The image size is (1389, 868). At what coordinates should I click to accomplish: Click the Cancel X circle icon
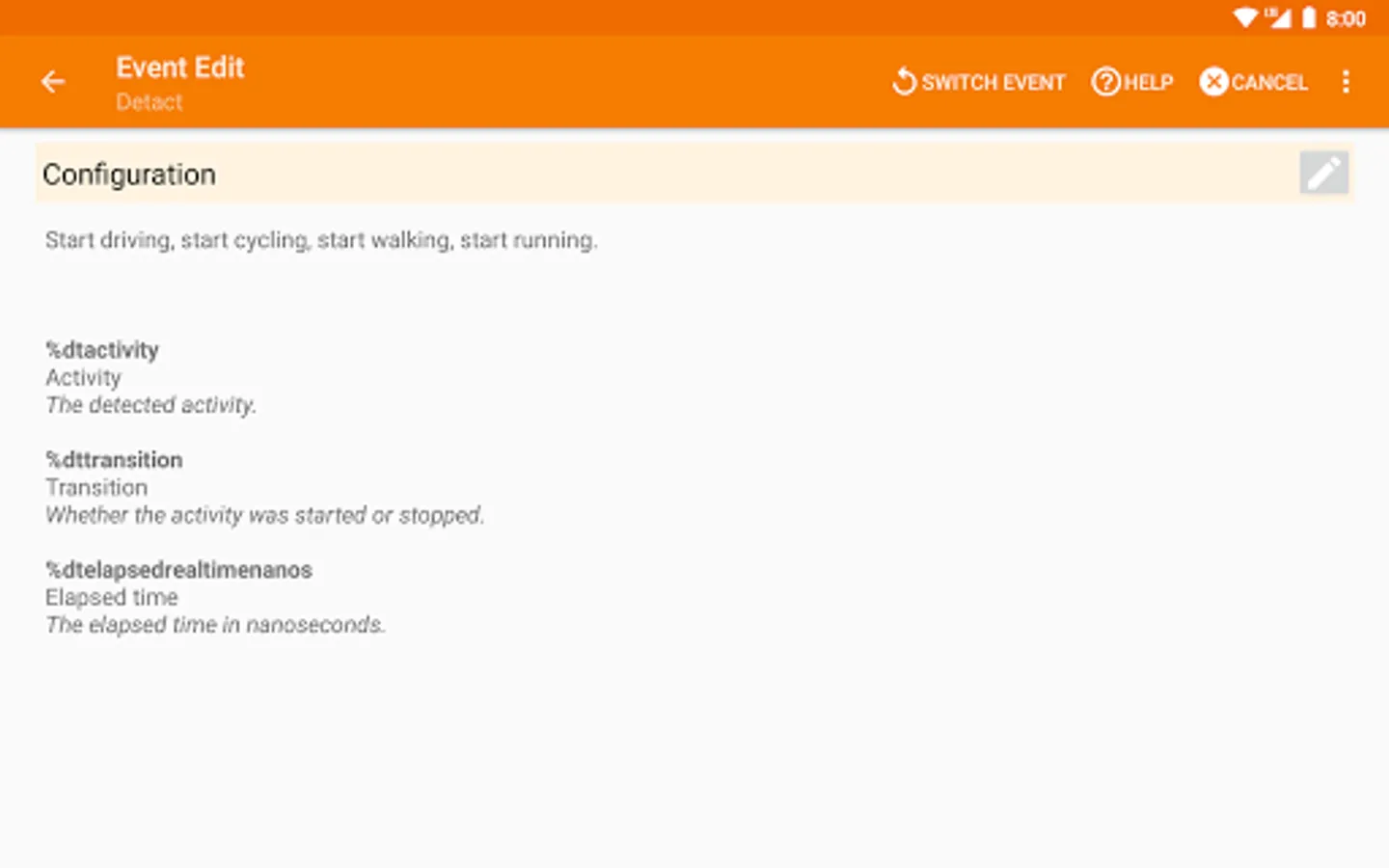(x=1213, y=82)
